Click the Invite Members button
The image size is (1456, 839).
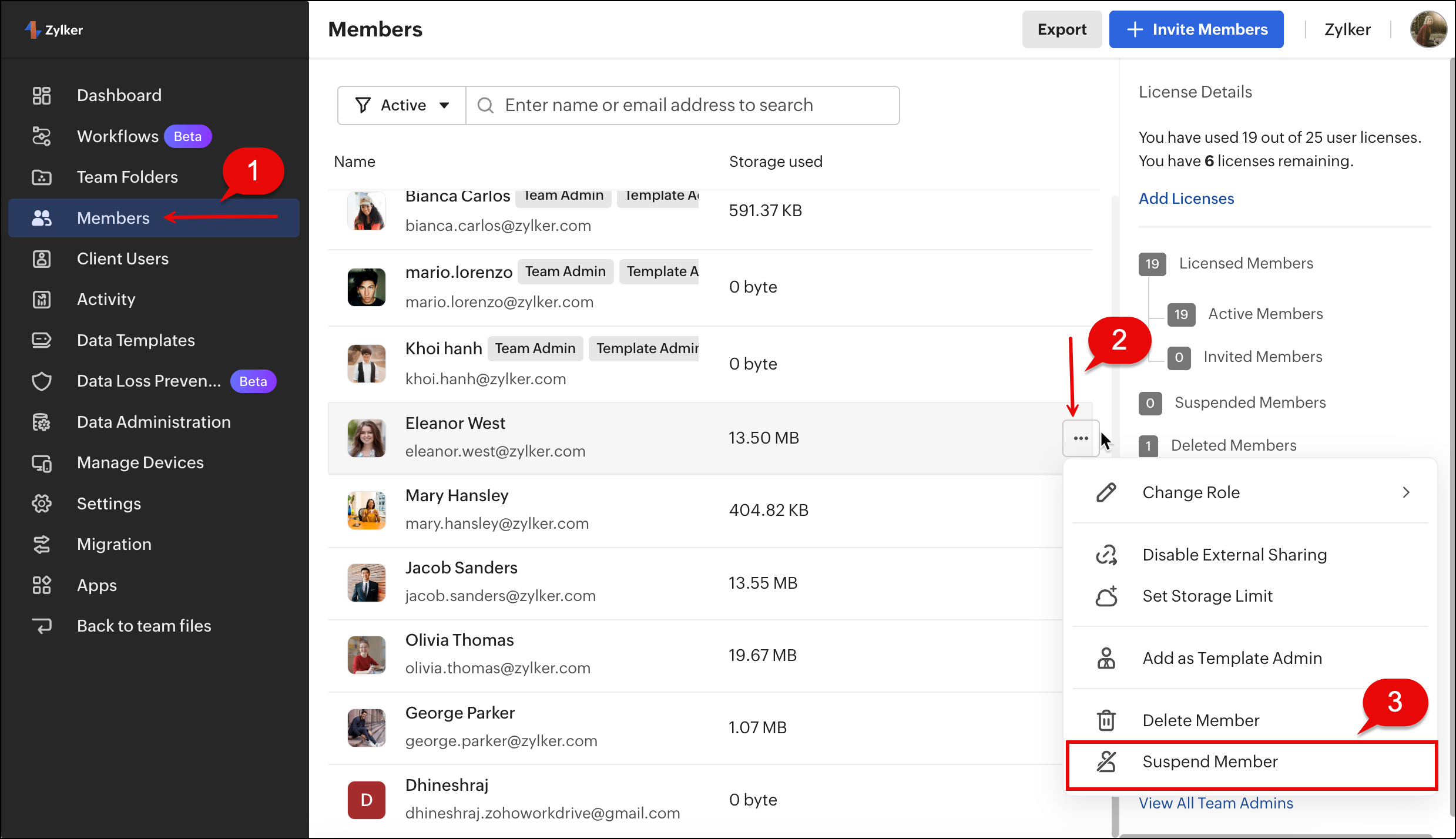click(1196, 29)
